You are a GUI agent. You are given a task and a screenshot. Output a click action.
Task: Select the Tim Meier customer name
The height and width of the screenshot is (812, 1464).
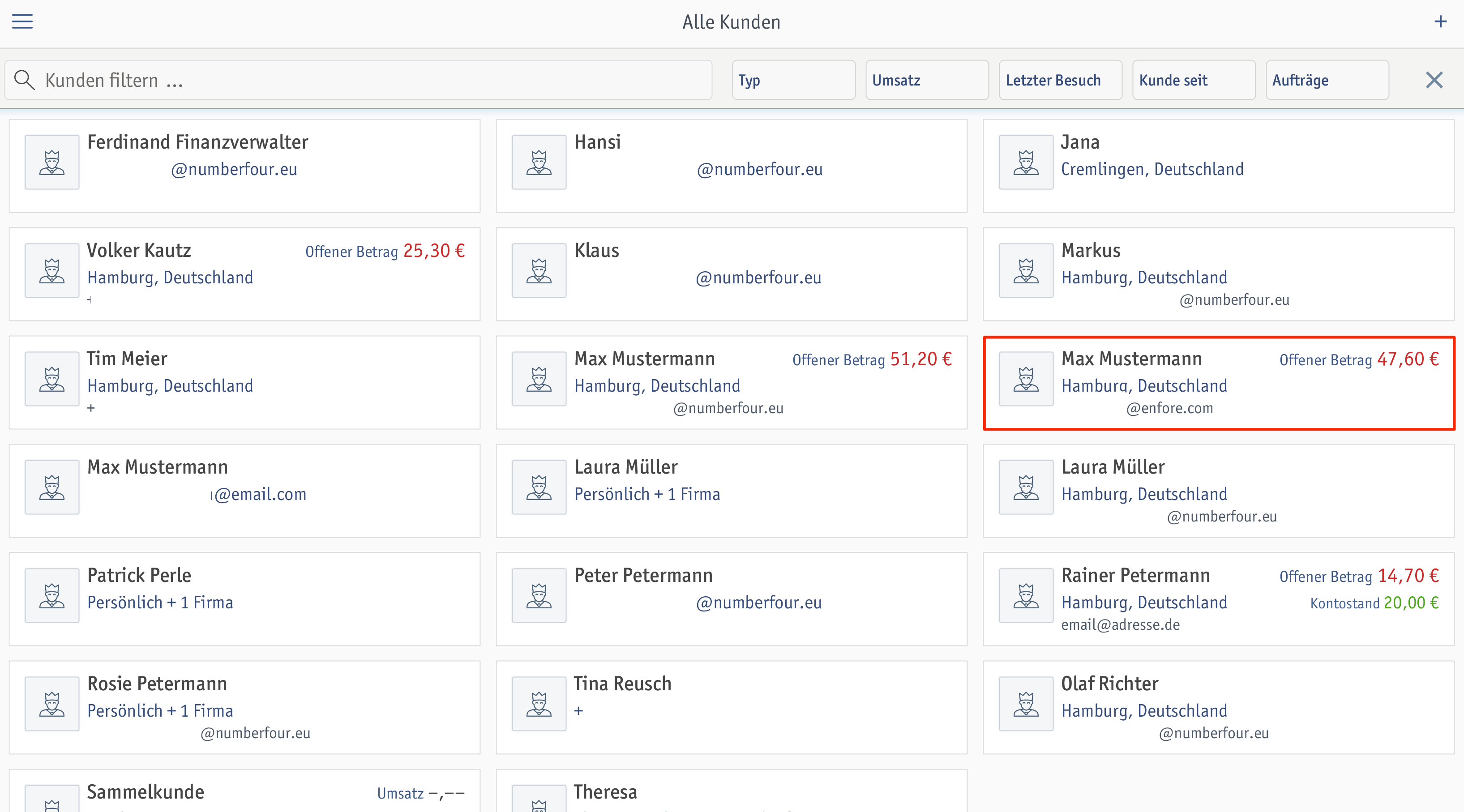127,359
